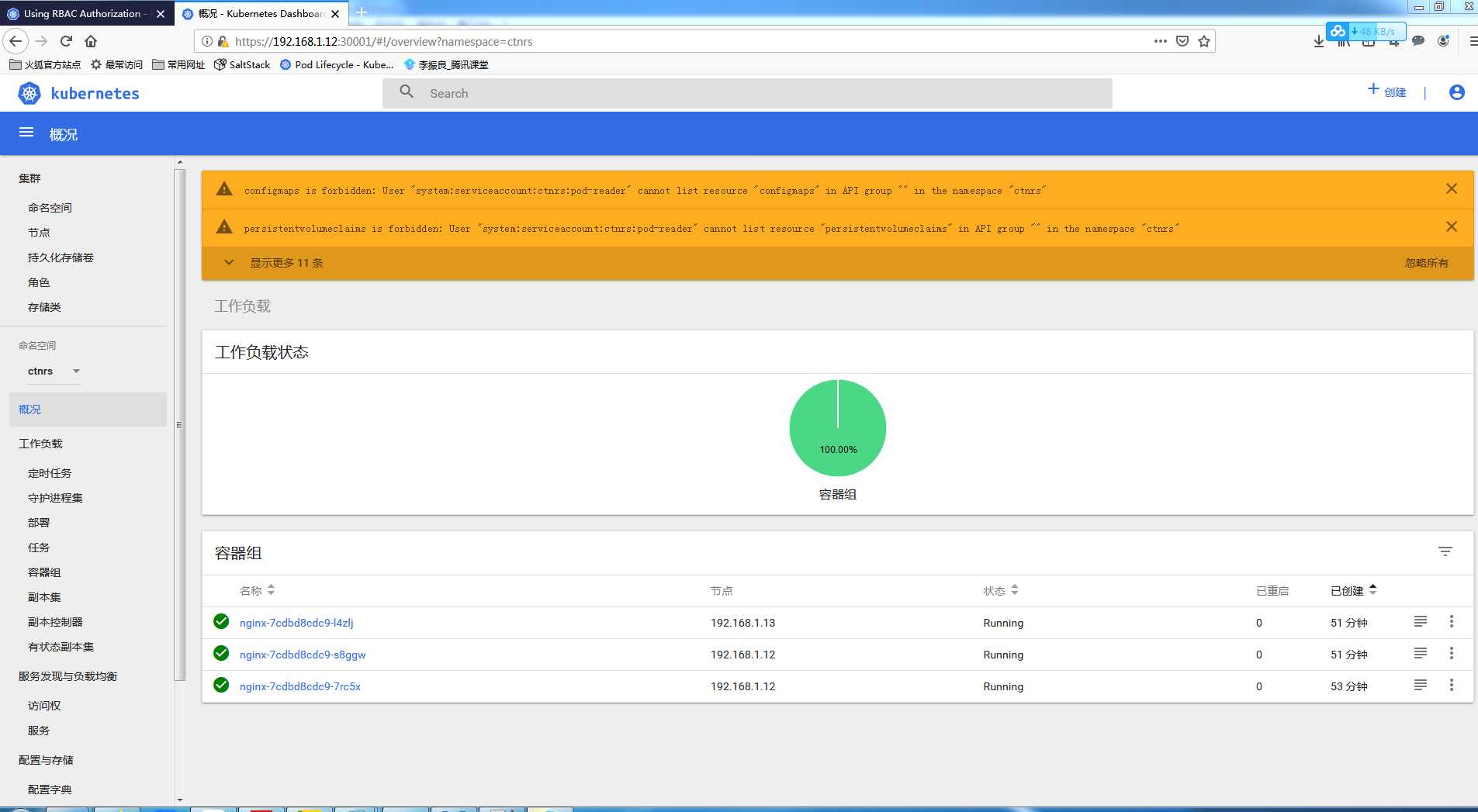This screenshot has height=812, width=1478.
Task: Open actions menu for nginx-7cdbd8cdc9-7rc5x
Action: (x=1452, y=685)
